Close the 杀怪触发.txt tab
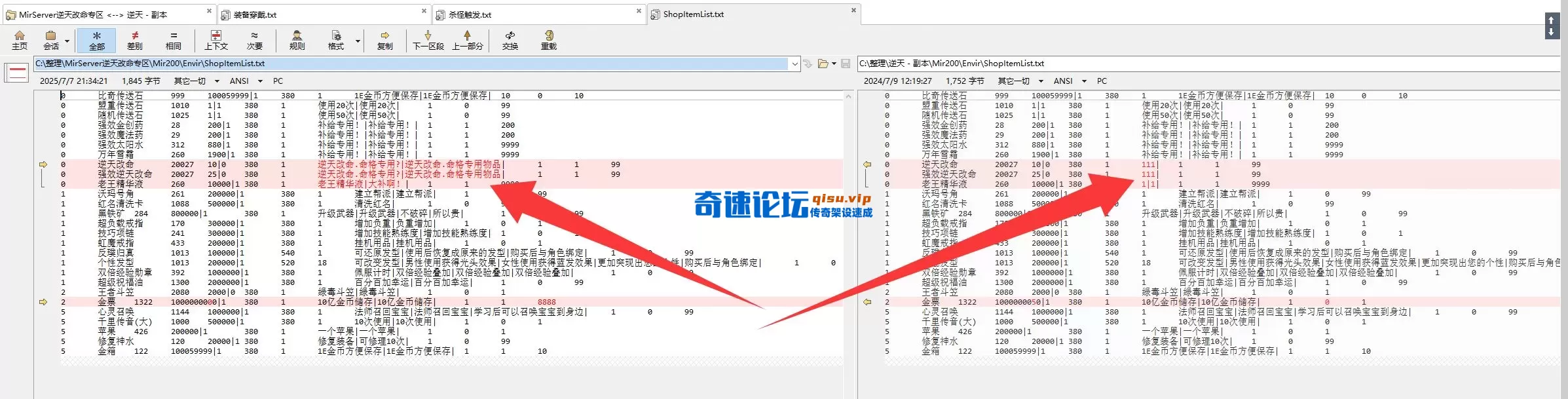Viewport: 1568px width, 399px height. pyautogui.click(x=639, y=11)
